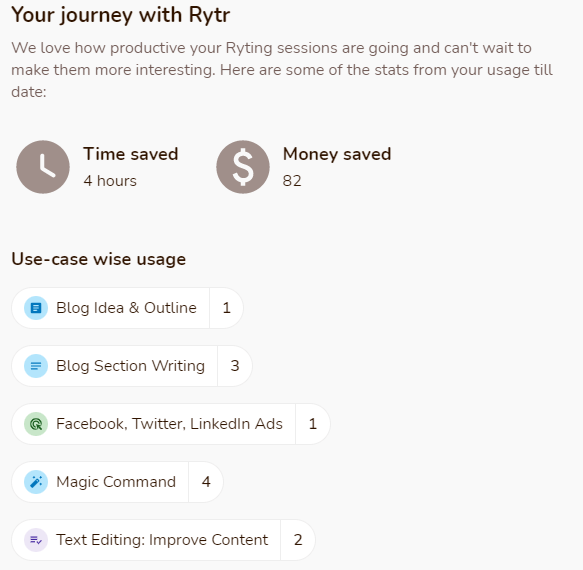Click the Money saved value 82
Viewport: 583px width, 570px height.
pos(292,181)
